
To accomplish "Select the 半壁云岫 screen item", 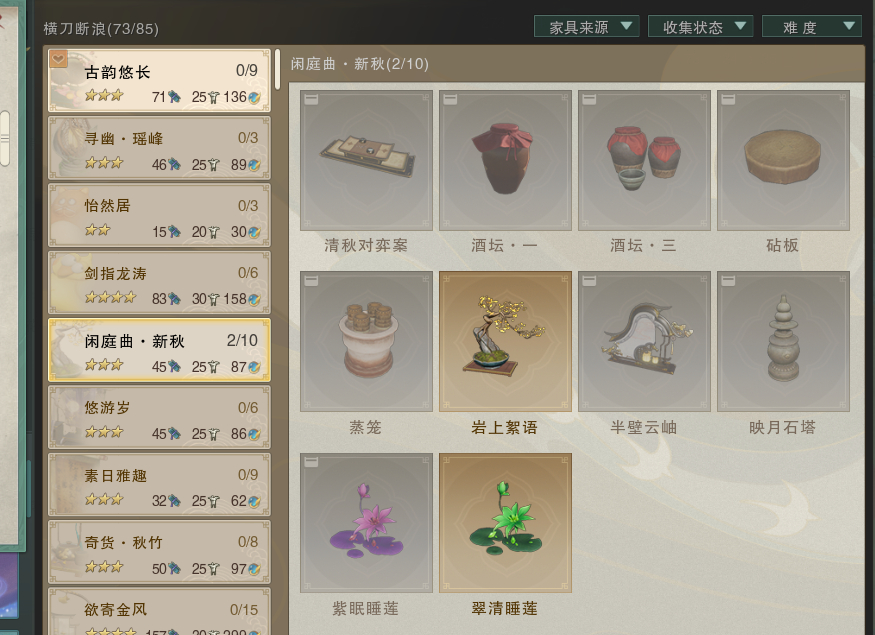I will coord(644,341).
